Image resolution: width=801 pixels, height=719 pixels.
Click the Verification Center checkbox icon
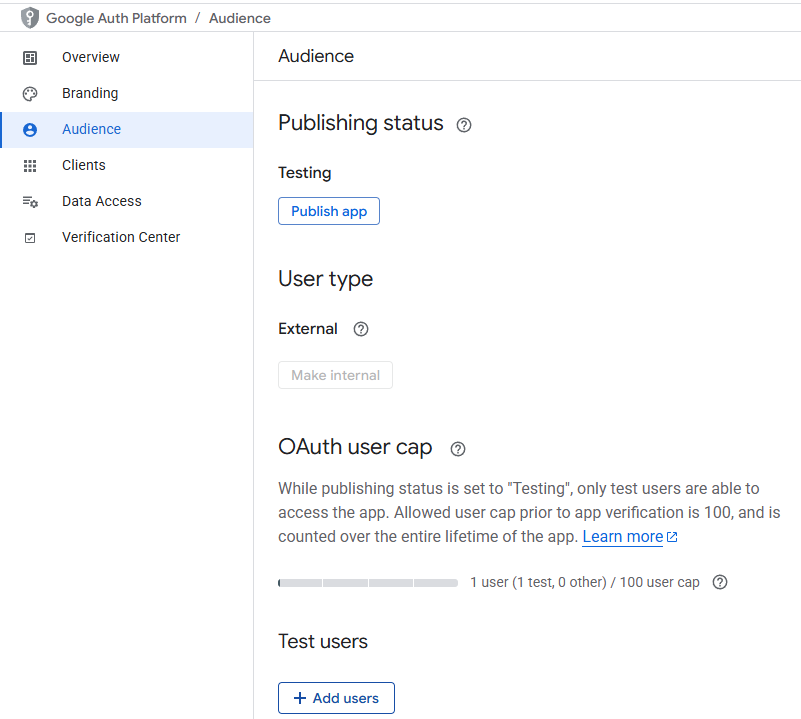click(x=30, y=238)
